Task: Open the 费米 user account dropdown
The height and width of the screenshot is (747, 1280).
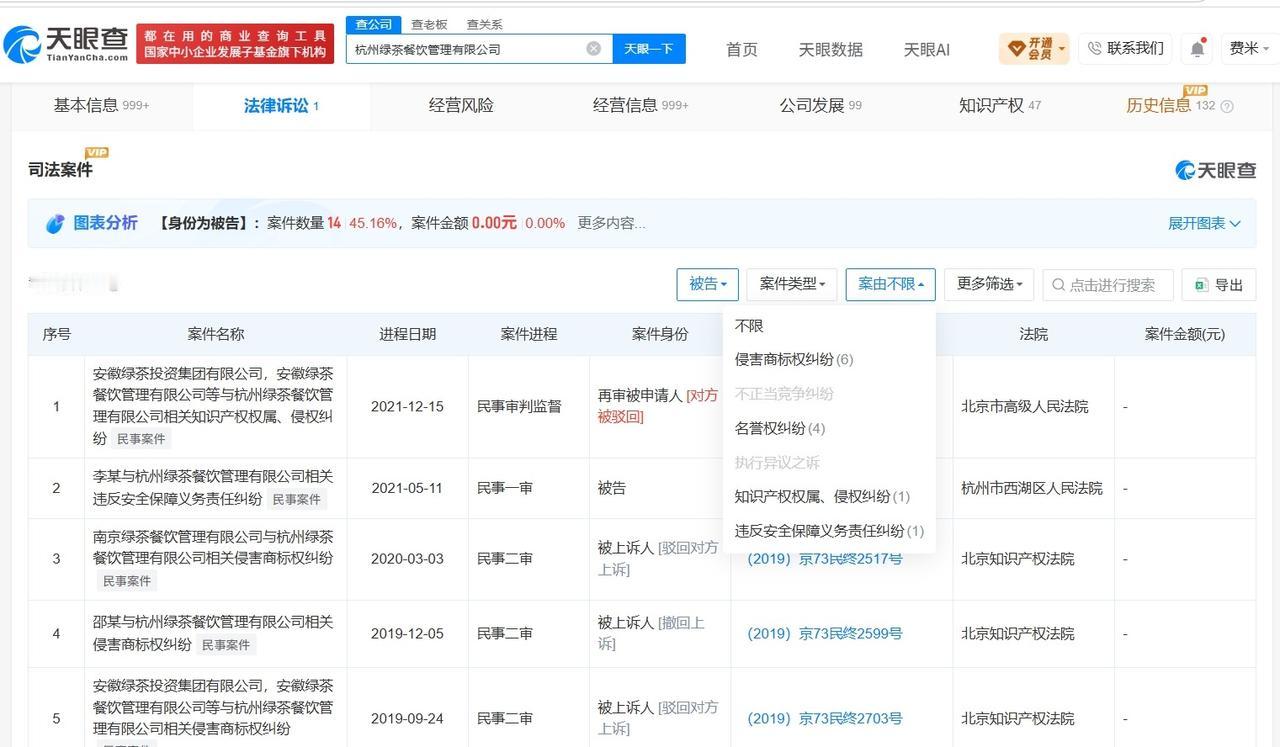Action: pyautogui.click(x=1249, y=48)
